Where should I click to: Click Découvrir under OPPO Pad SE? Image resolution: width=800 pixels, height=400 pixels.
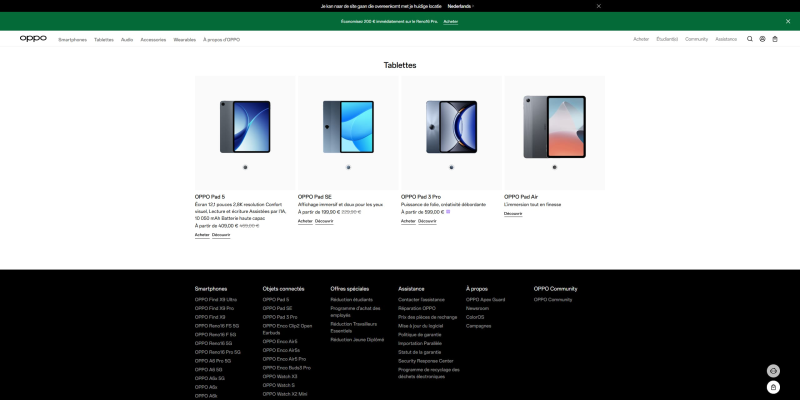[x=324, y=221]
